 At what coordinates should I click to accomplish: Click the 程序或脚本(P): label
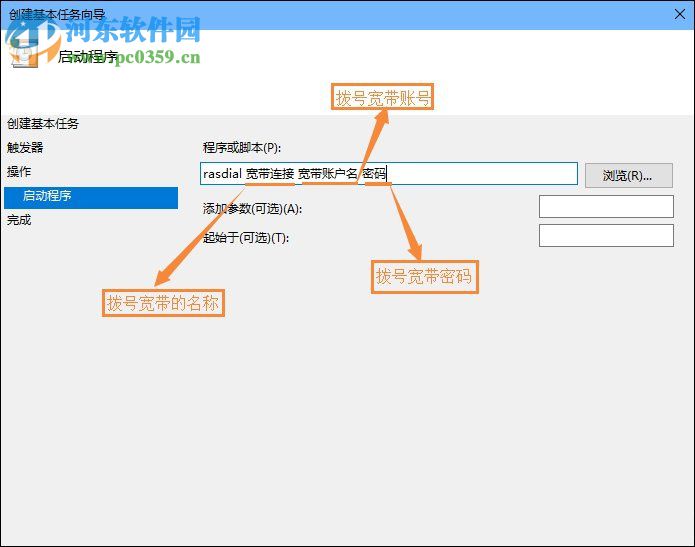click(x=242, y=148)
